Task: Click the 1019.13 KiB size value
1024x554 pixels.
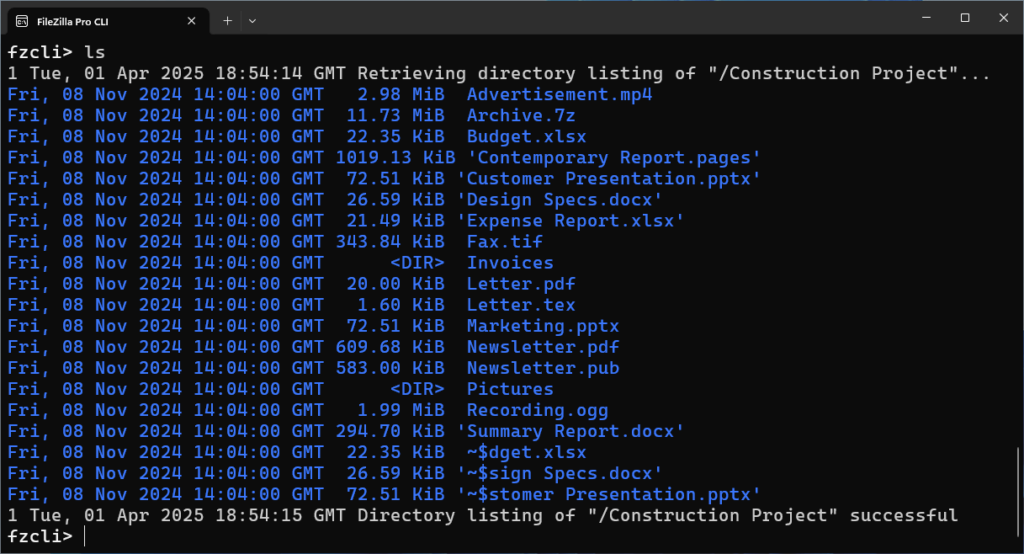Action: click(395, 158)
